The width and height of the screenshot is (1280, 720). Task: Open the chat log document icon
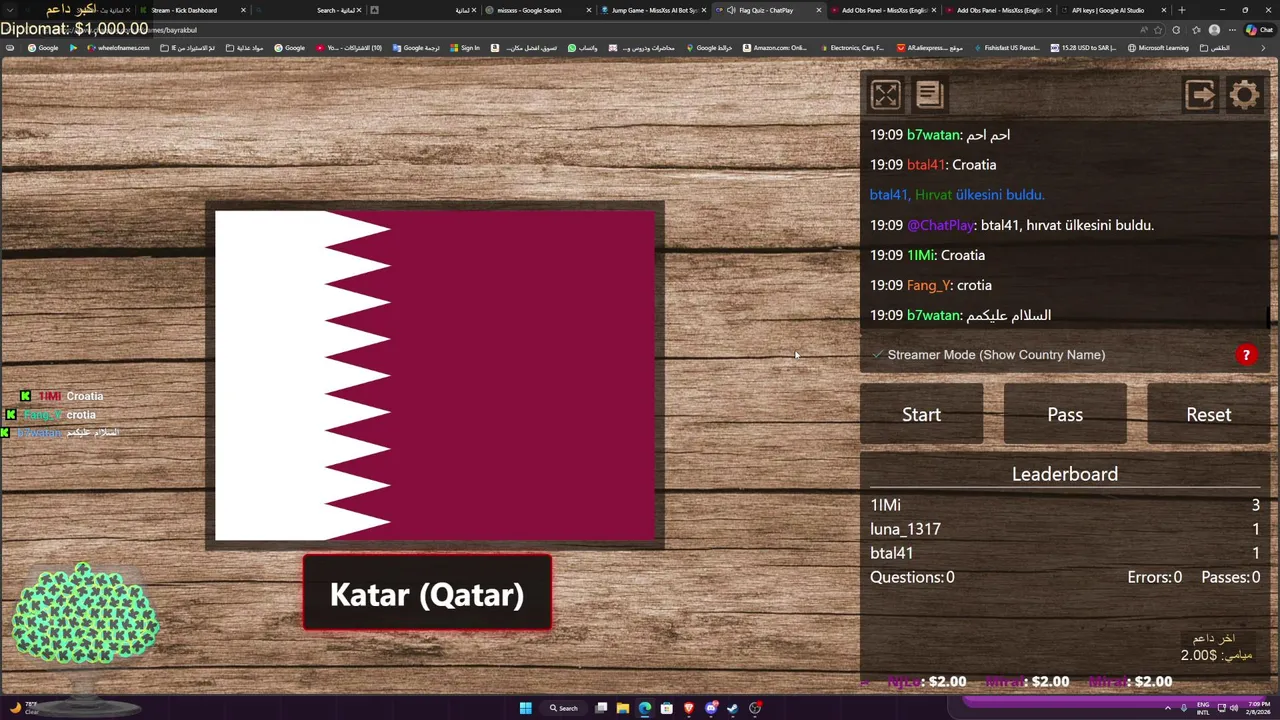tap(929, 95)
